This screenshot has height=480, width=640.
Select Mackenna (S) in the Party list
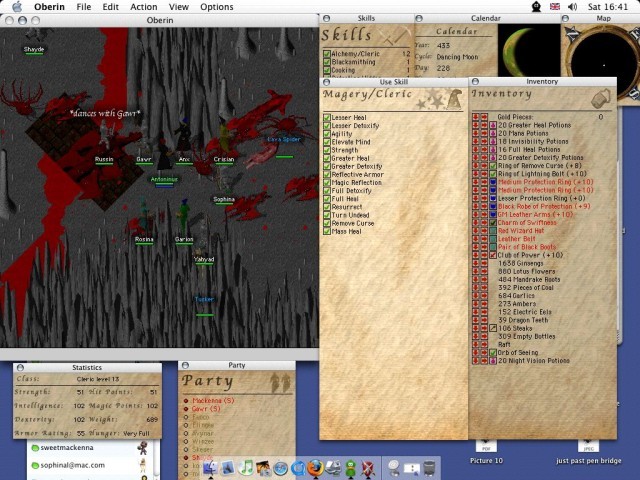pyautogui.click(x=213, y=401)
